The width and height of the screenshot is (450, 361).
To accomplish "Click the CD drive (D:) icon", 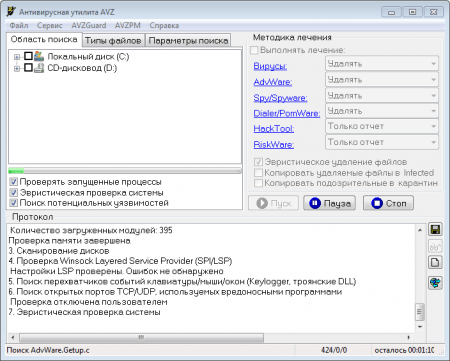I will click(39, 68).
